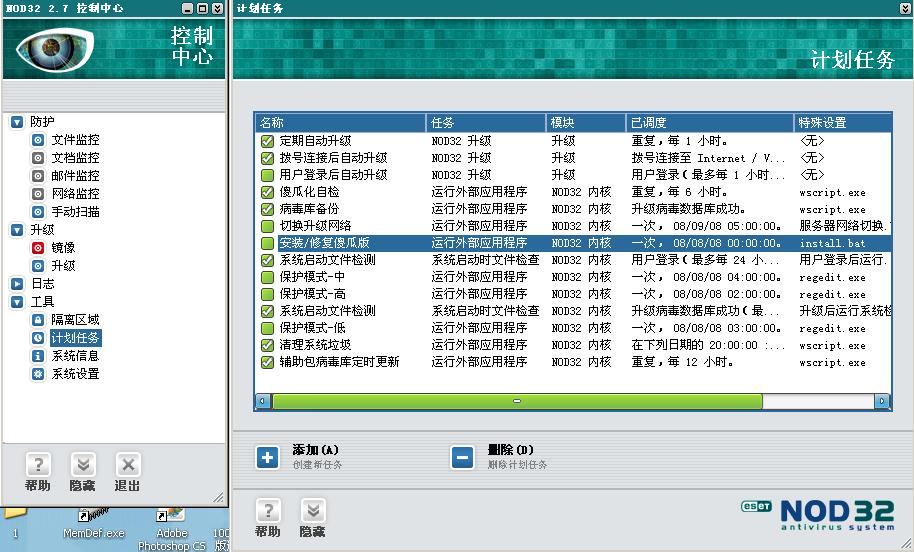Enable the 保护模式-高 task checkbox
The image size is (914, 552).
coord(267,294)
